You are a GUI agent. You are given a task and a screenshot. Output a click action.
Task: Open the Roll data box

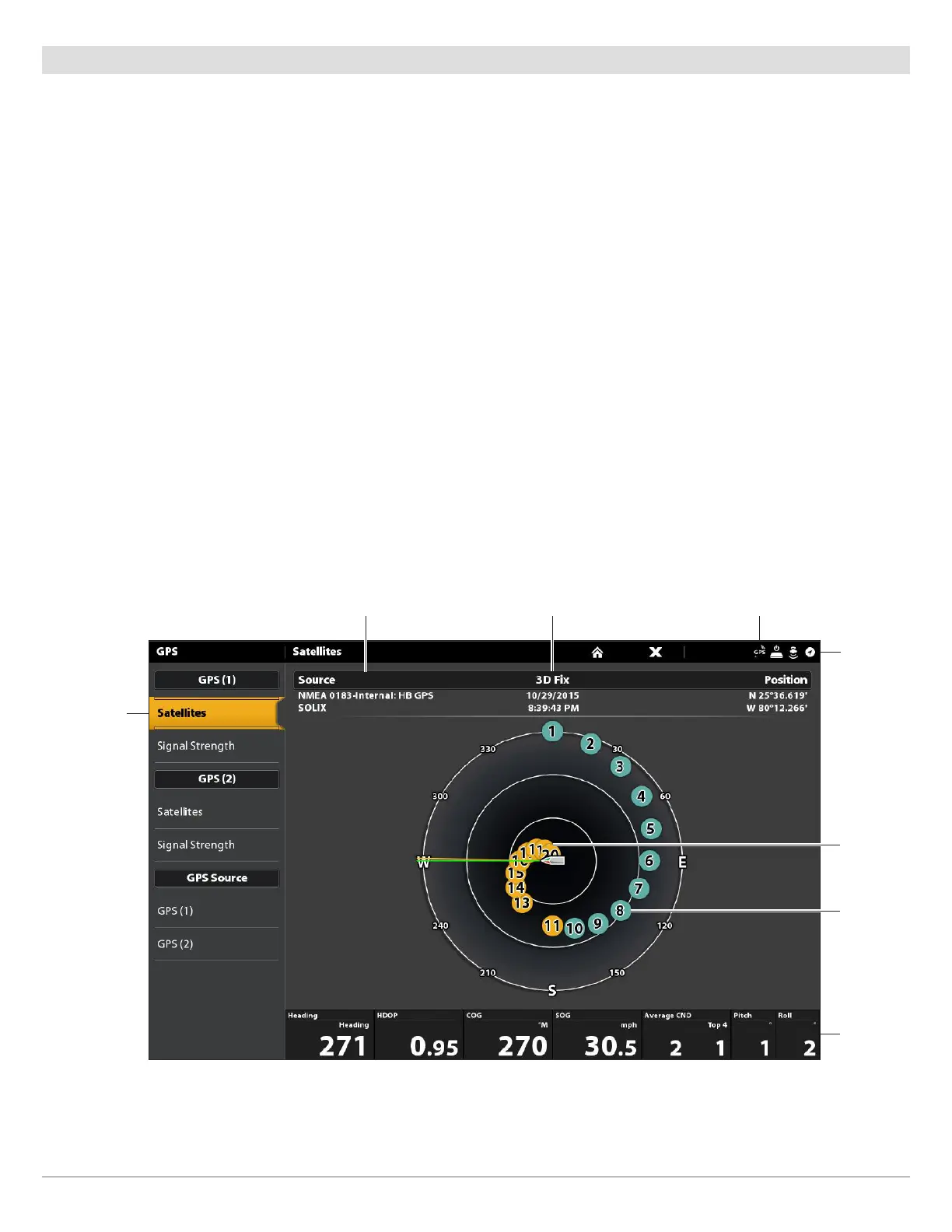click(798, 1035)
